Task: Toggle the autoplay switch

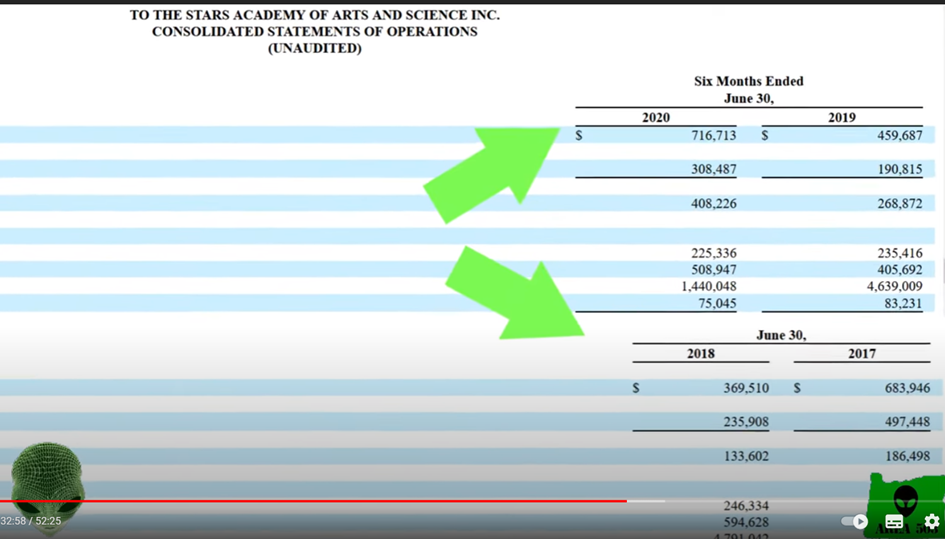Action: 855,522
